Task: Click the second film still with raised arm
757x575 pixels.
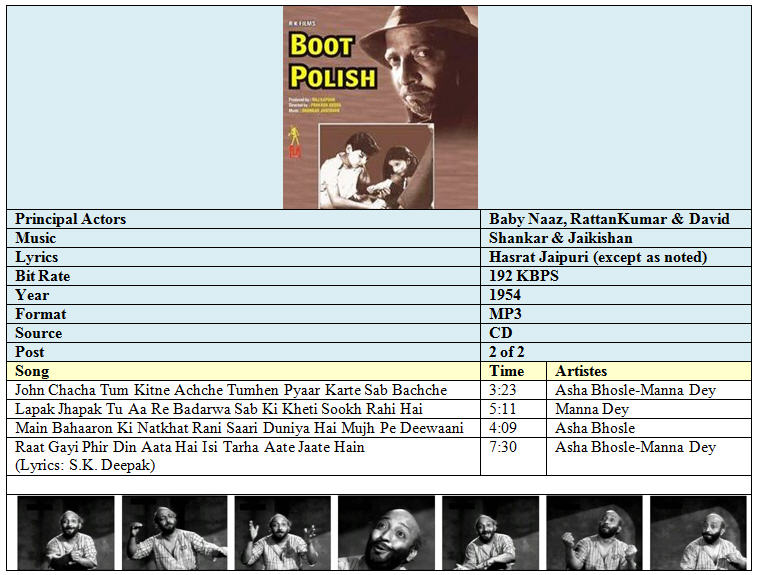Action: pos(174,533)
